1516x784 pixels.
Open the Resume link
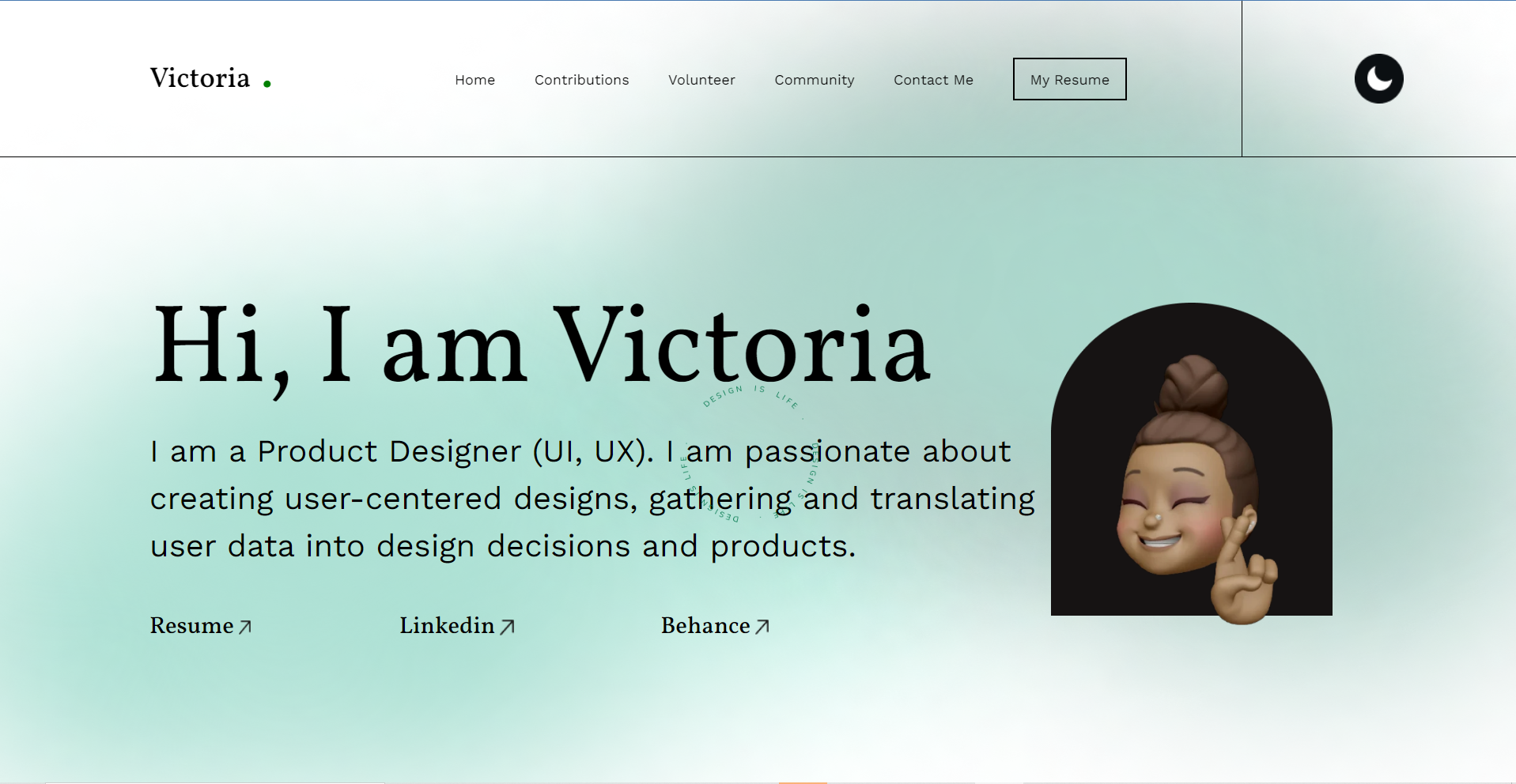pyautogui.click(x=191, y=625)
